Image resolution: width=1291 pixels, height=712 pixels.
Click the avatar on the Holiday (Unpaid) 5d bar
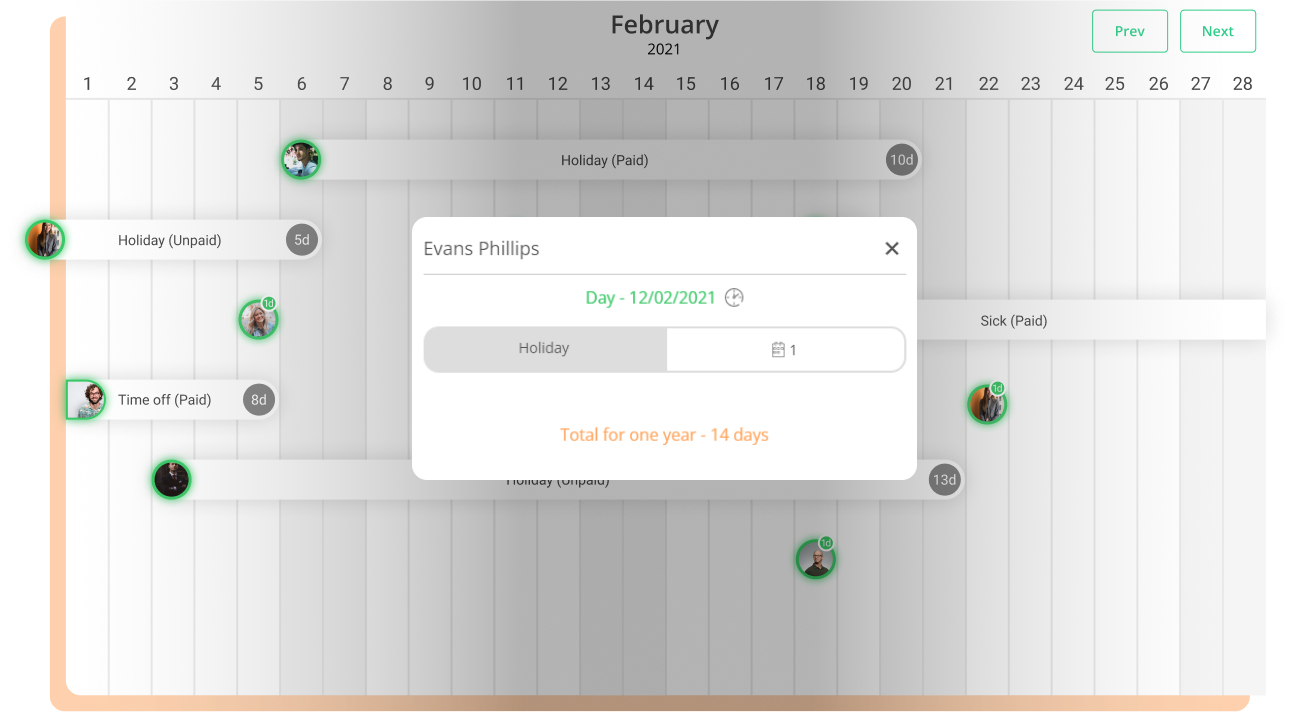click(44, 240)
